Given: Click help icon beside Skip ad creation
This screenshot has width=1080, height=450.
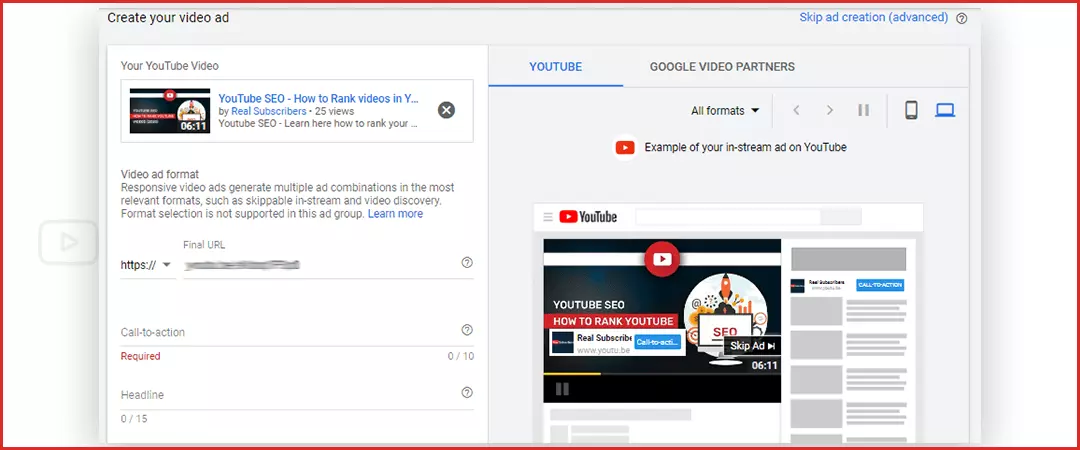Looking at the screenshot, I should click(962, 19).
